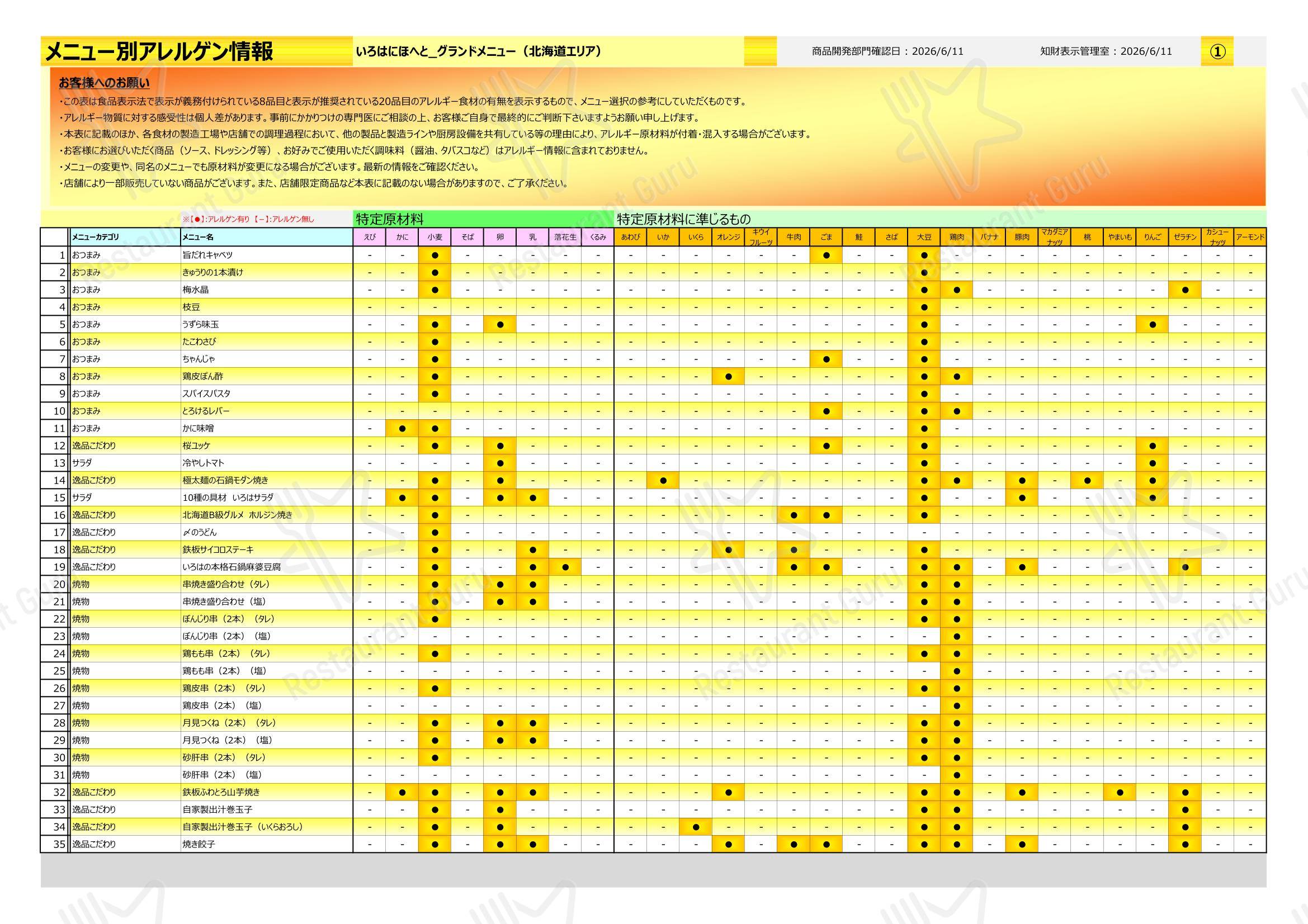This screenshot has height=924, width=1308.
Task: Select the 牛肉 column header
Action: point(794,238)
